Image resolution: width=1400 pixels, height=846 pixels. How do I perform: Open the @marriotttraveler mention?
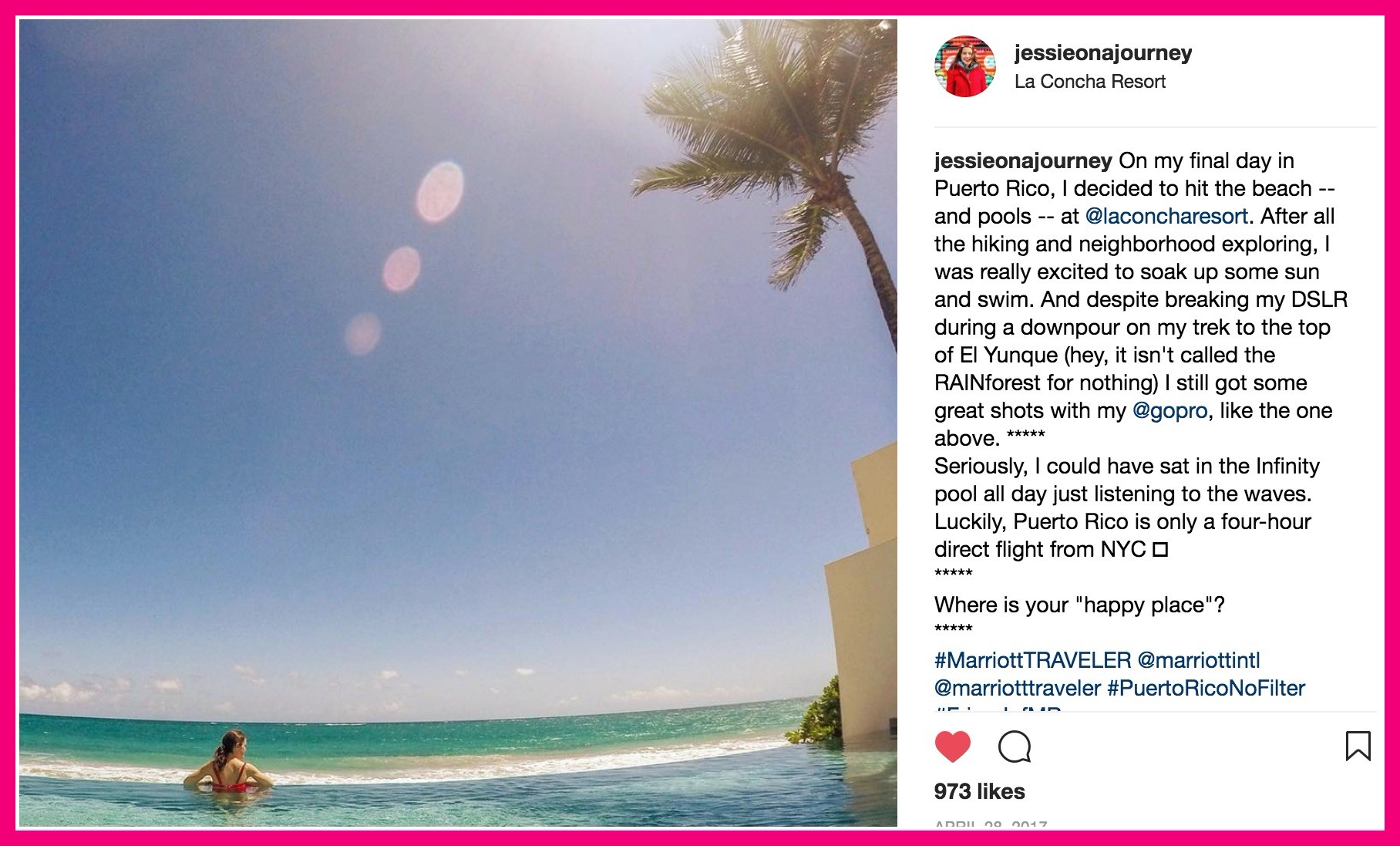pos(1018,688)
